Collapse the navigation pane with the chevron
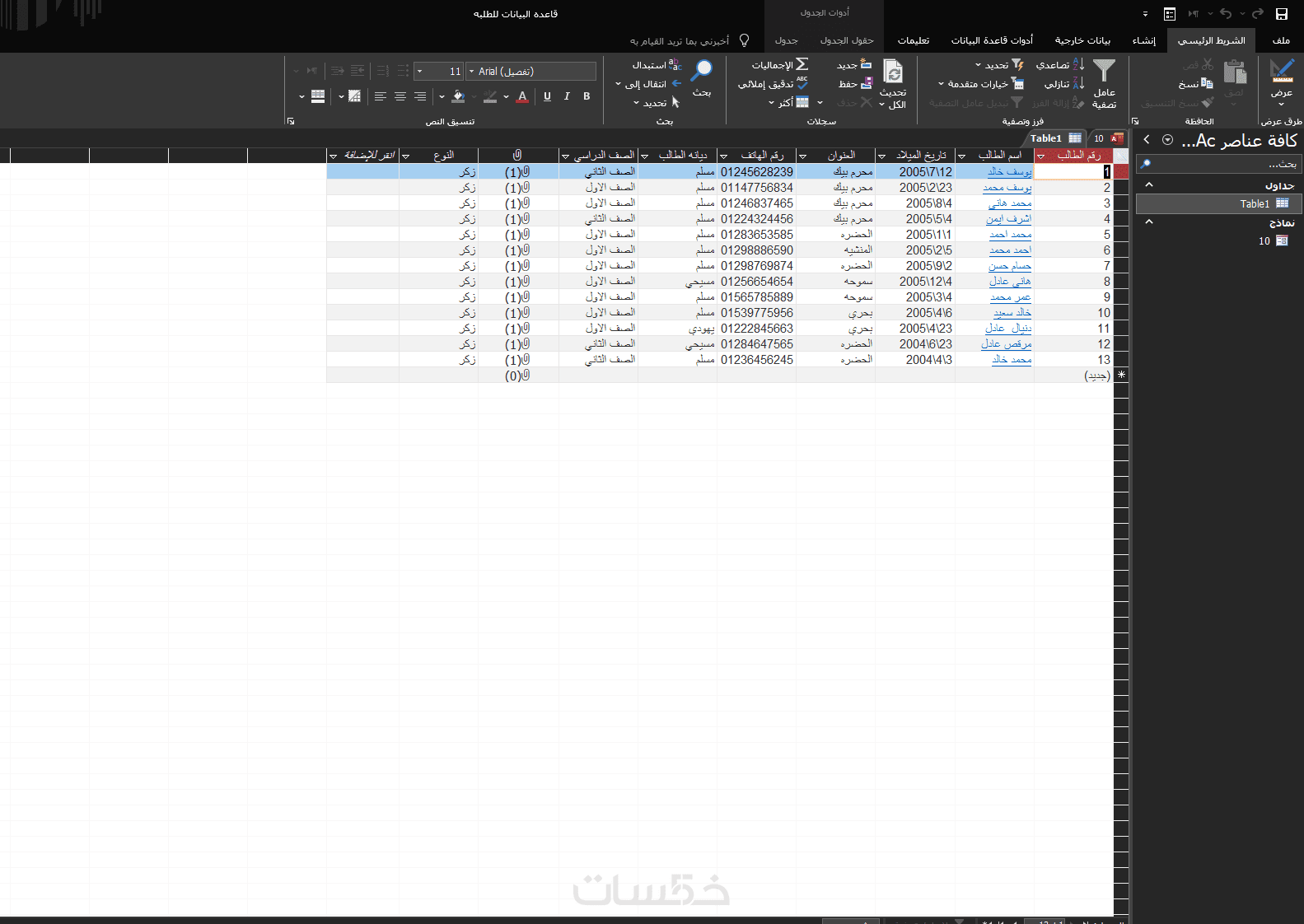 pyautogui.click(x=1147, y=140)
